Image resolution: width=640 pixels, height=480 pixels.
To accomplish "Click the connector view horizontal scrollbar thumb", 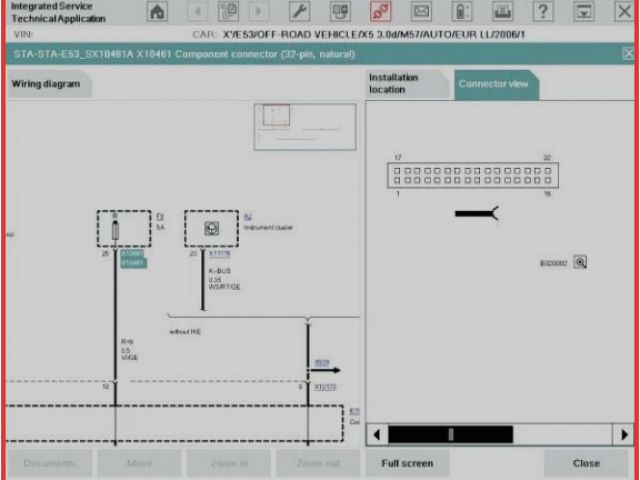I will click(450, 434).
